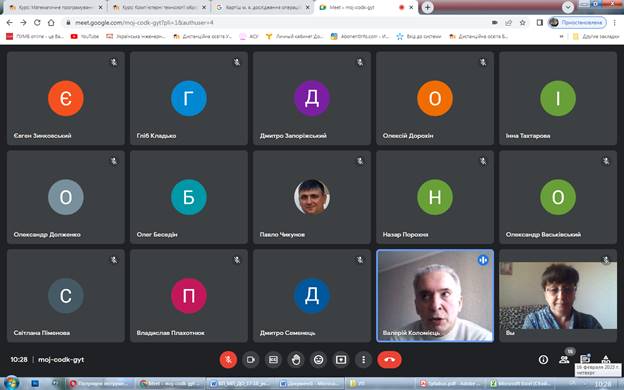The height and width of the screenshot is (390, 624).
Task: Raise hand in the meeting
Action: coord(296,360)
